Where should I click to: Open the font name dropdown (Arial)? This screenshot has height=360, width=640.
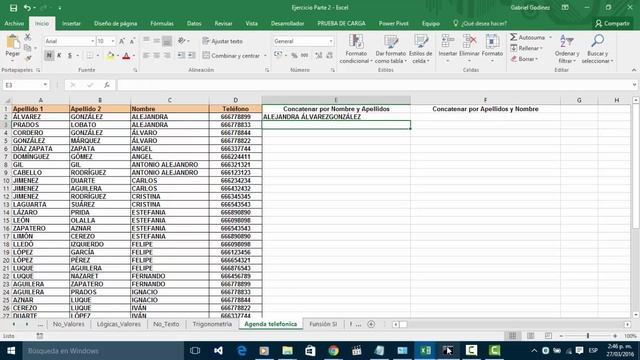click(92, 41)
